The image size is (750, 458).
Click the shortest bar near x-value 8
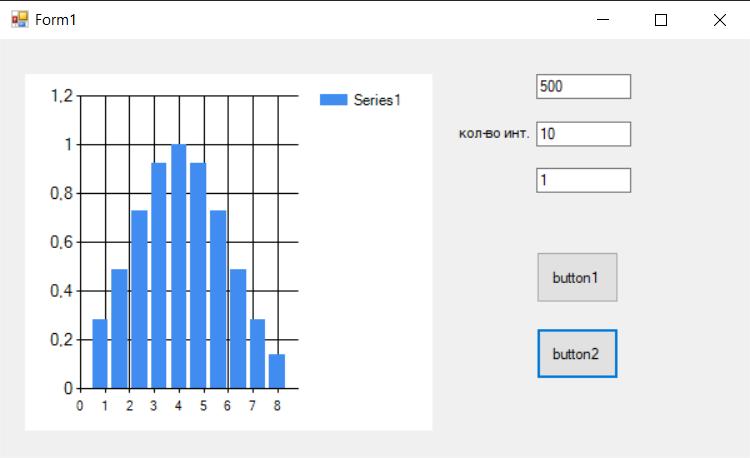pos(277,371)
